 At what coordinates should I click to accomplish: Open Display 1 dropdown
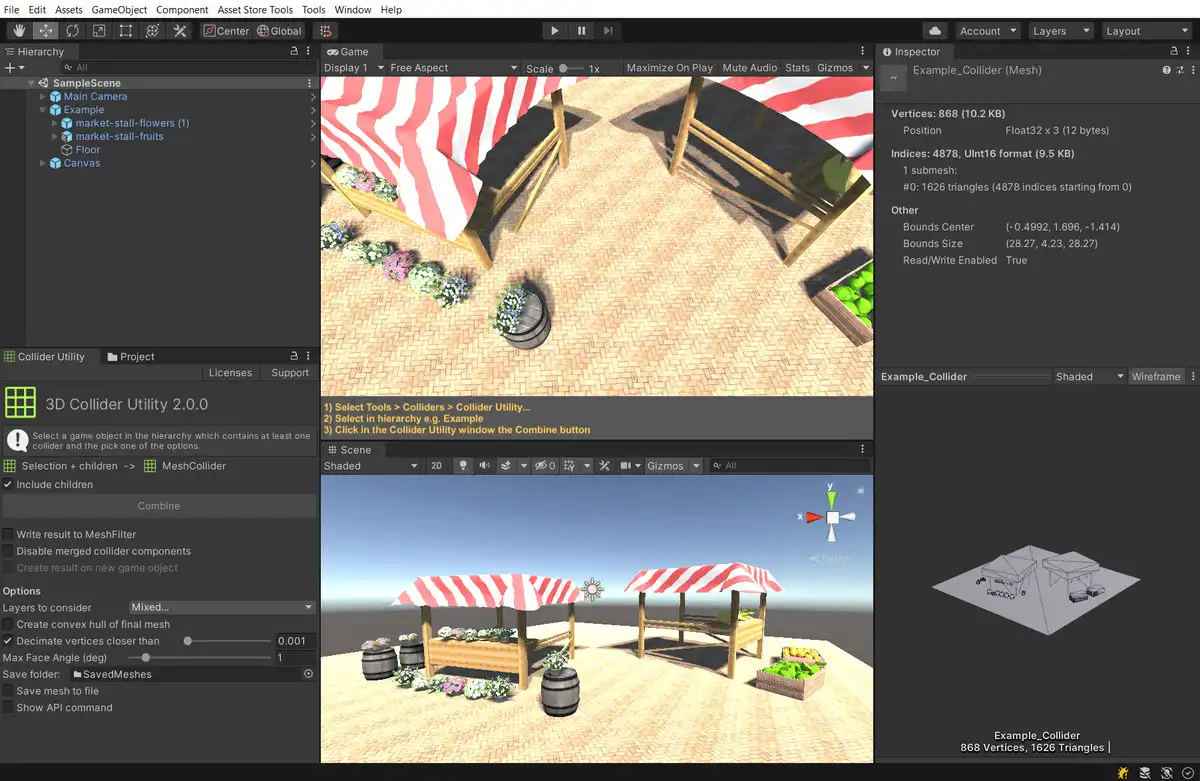point(352,68)
